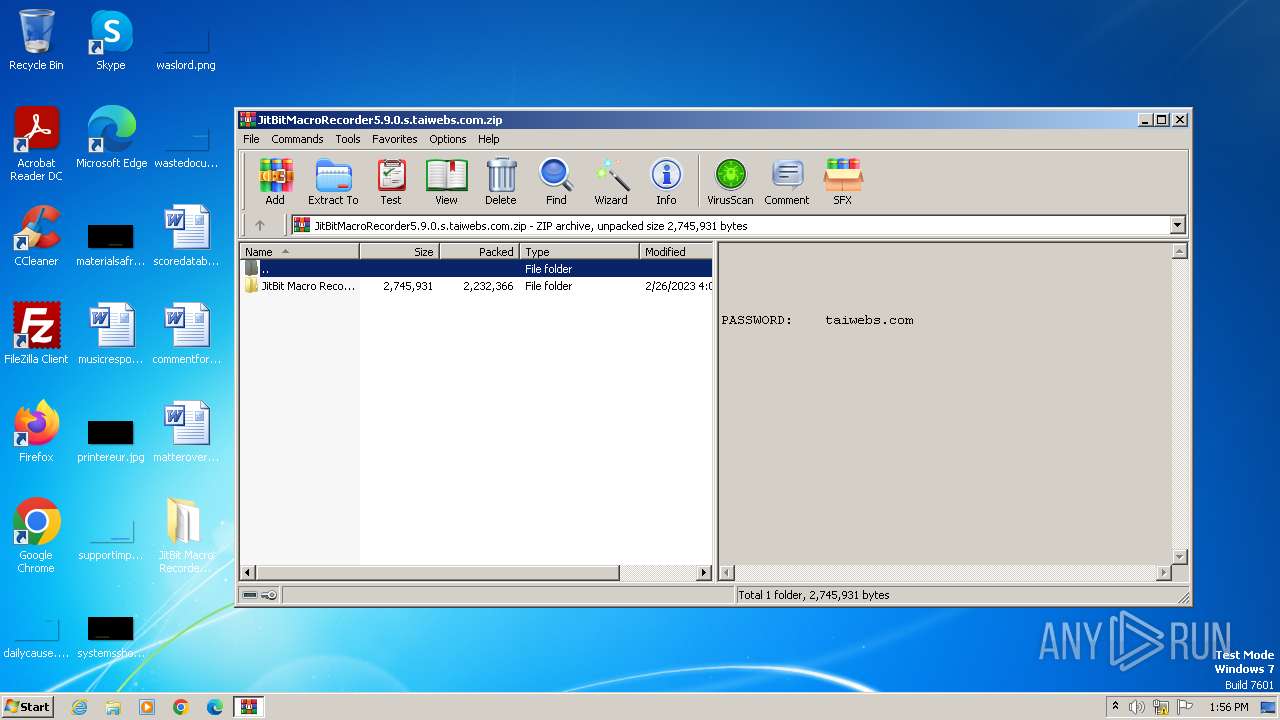This screenshot has height=720, width=1280.
Task: Launch the Wizard tool
Action: point(611,181)
